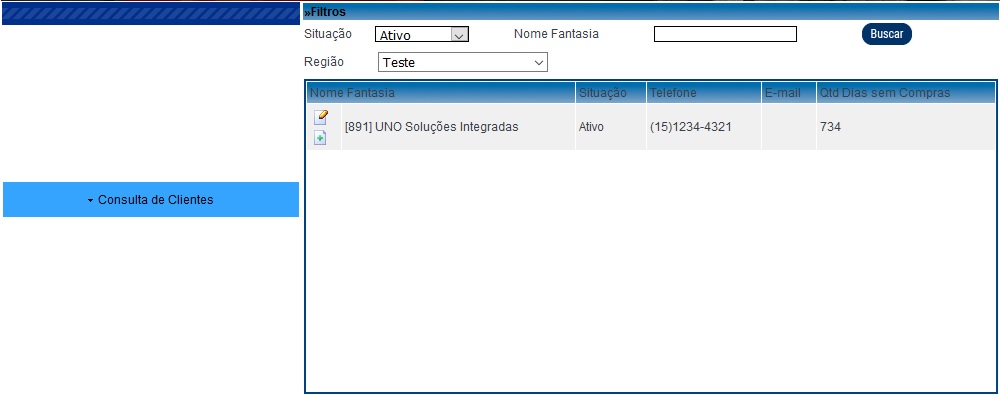Click the Telefone column header

point(703,93)
